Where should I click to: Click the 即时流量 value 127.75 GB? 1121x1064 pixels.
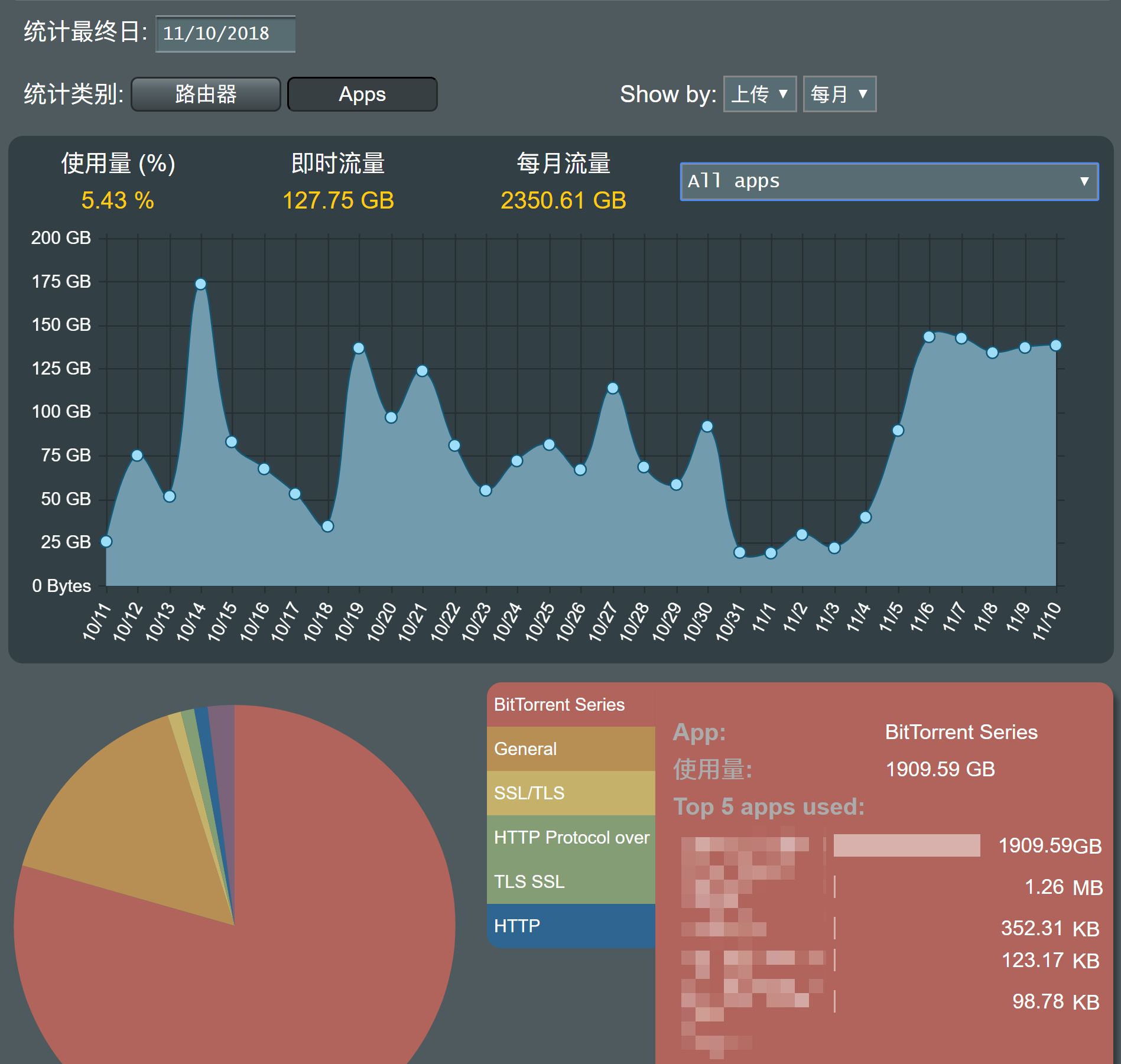(339, 201)
